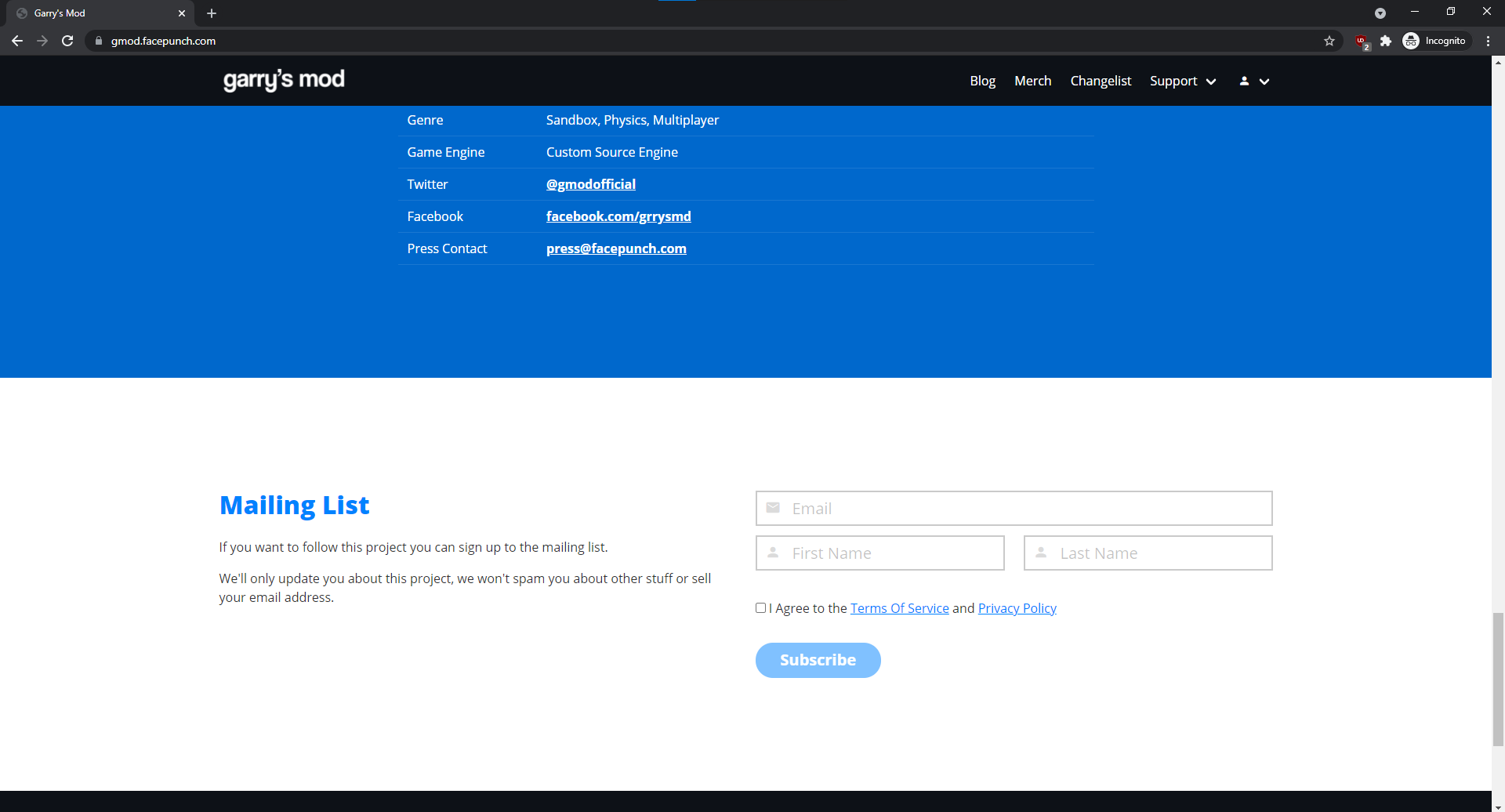
Task: Click the 'Game Engine' row label
Action: tap(446, 152)
